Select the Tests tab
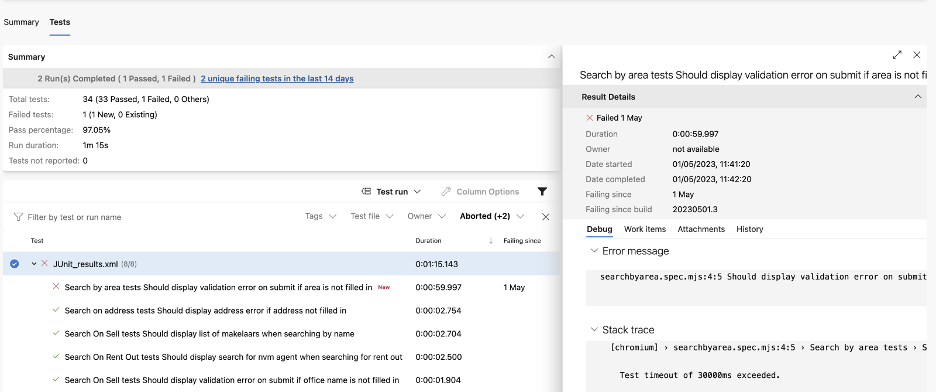Screen dimensions: 936x392 tap(60, 22)
